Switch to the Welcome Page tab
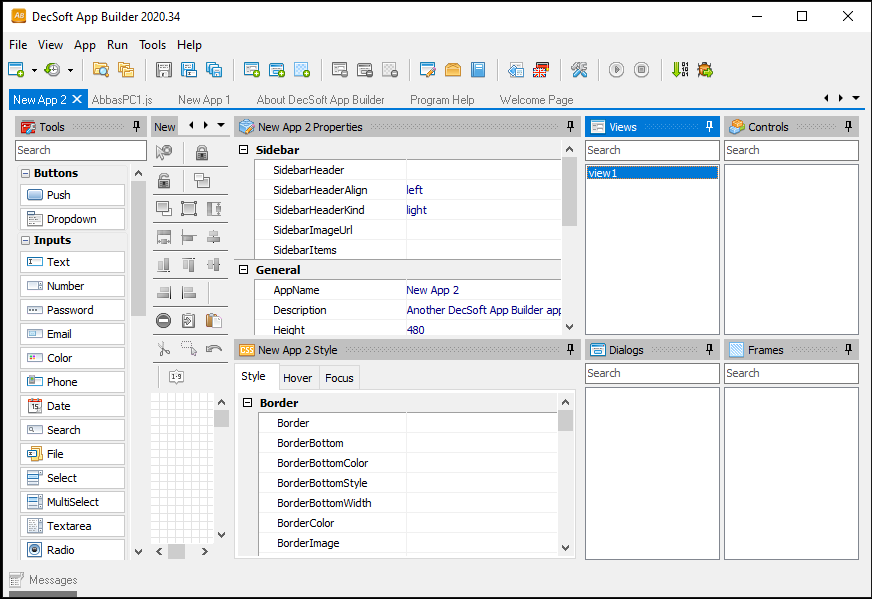 [536, 100]
